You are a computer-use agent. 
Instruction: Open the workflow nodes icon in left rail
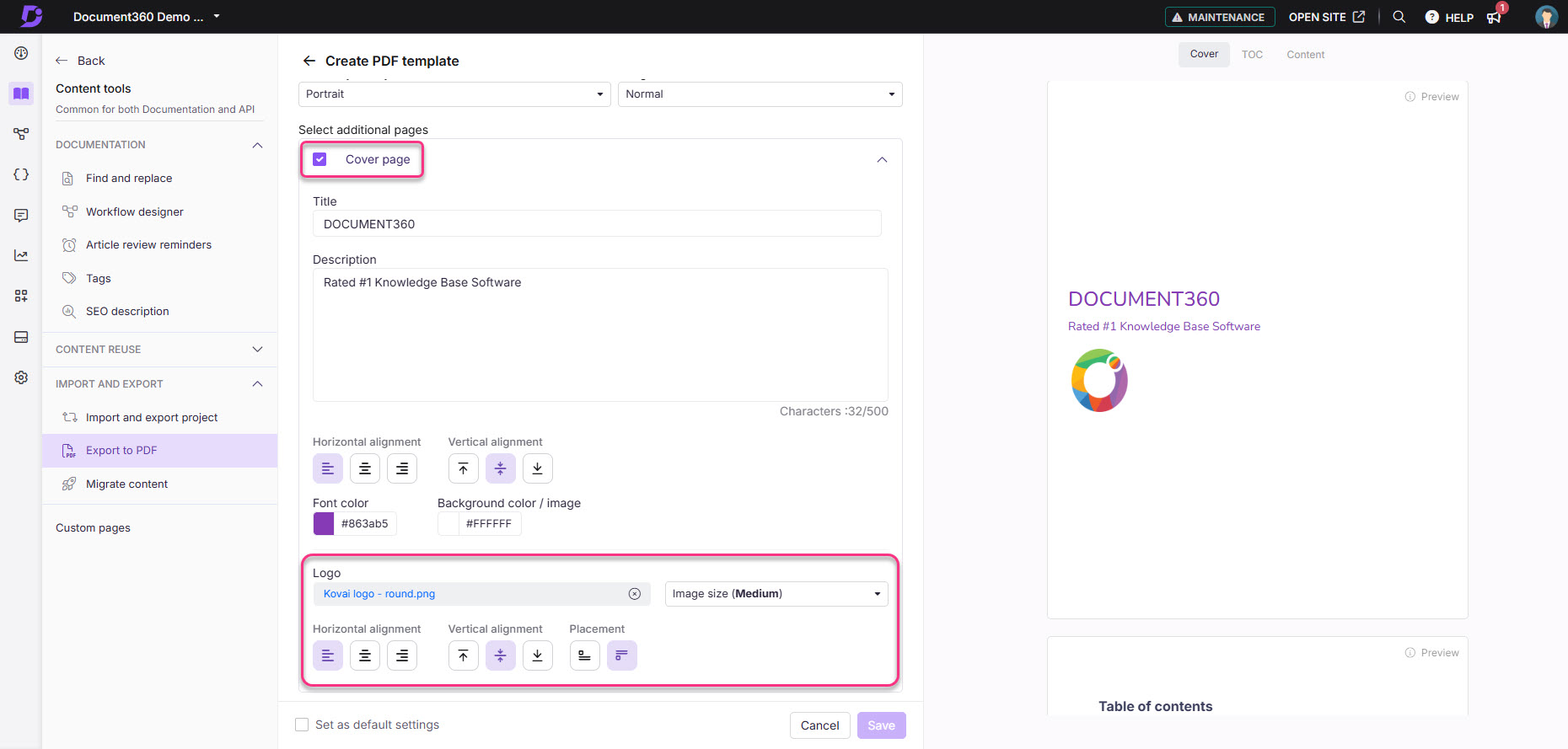tap(21, 134)
